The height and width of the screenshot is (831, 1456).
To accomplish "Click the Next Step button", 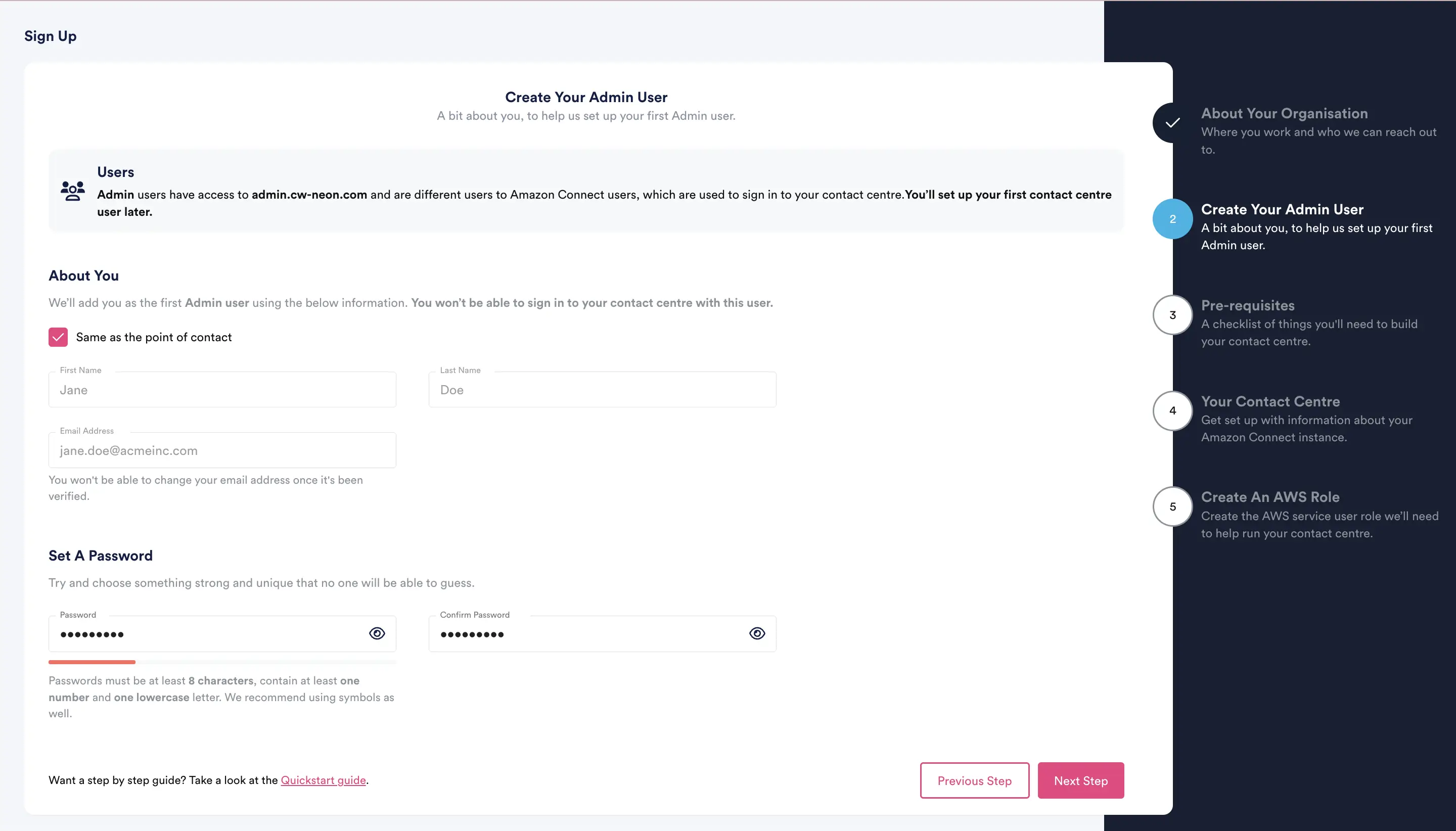I will click(x=1080, y=780).
